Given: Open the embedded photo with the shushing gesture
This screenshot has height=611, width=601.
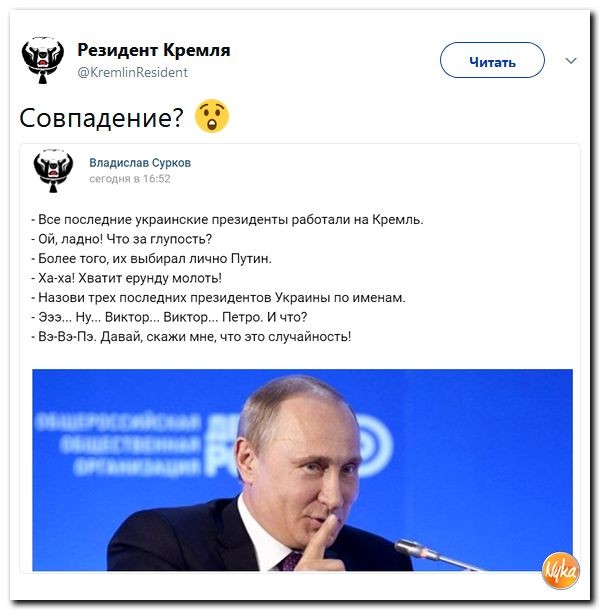Looking at the screenshot, I should click(x=302, y=470).
